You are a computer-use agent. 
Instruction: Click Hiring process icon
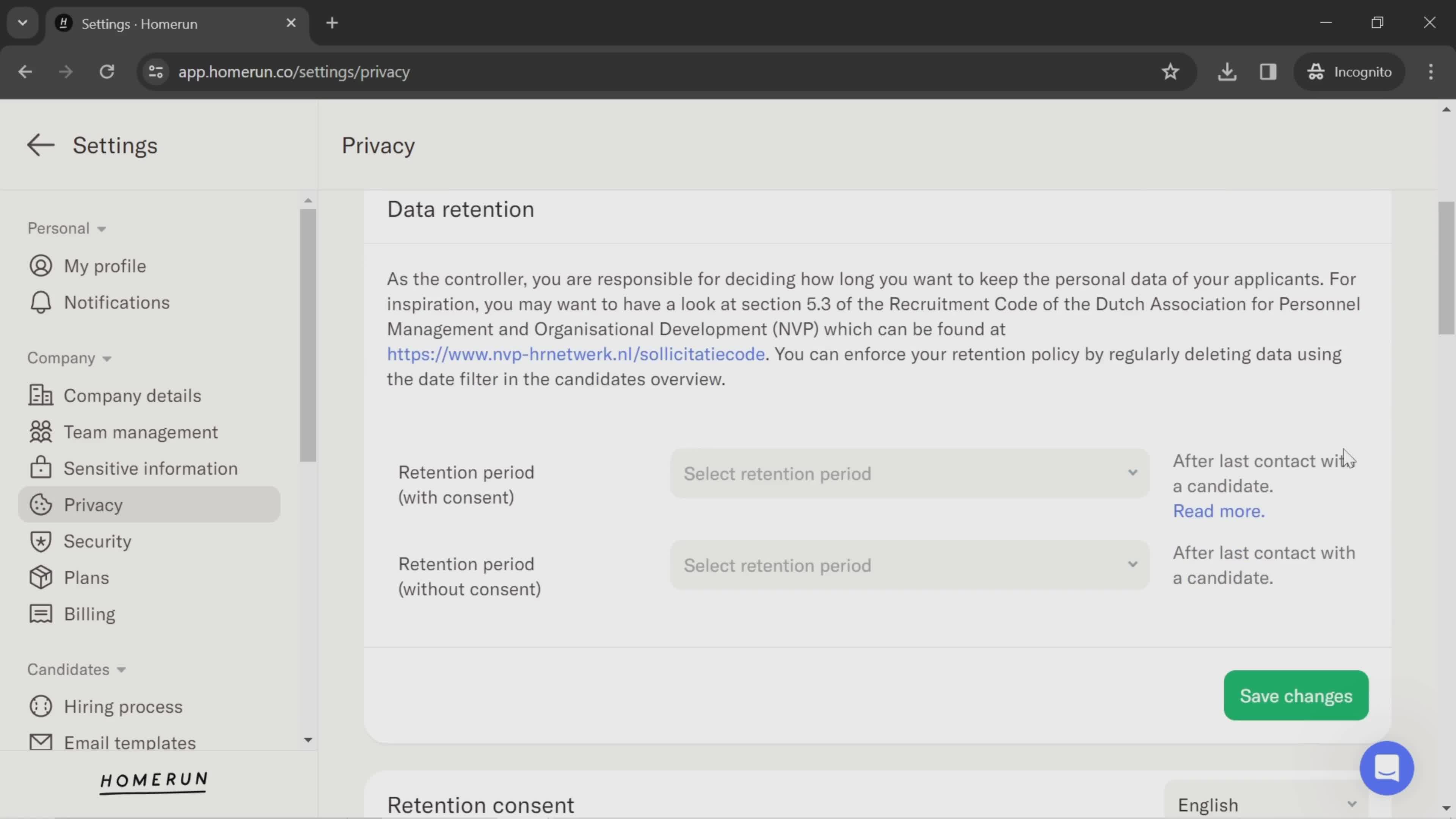(41, 706)
